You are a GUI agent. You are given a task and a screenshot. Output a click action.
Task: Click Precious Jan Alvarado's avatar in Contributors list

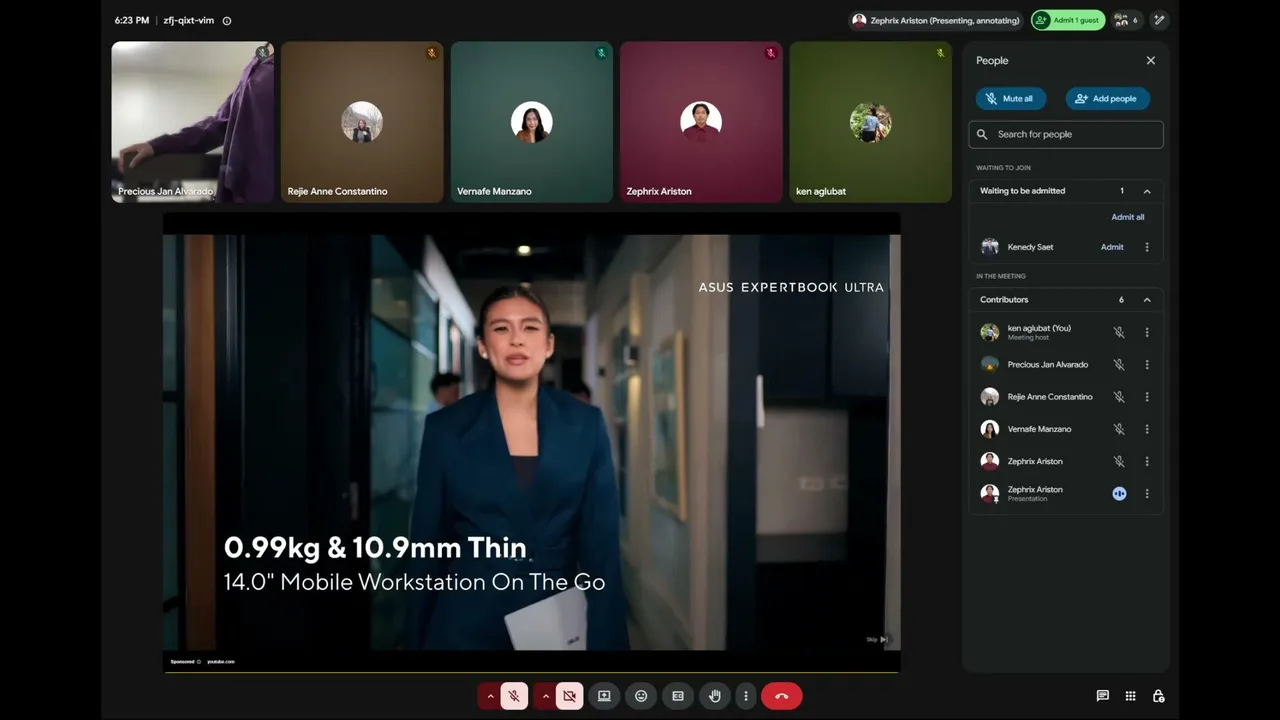[990, 365]
